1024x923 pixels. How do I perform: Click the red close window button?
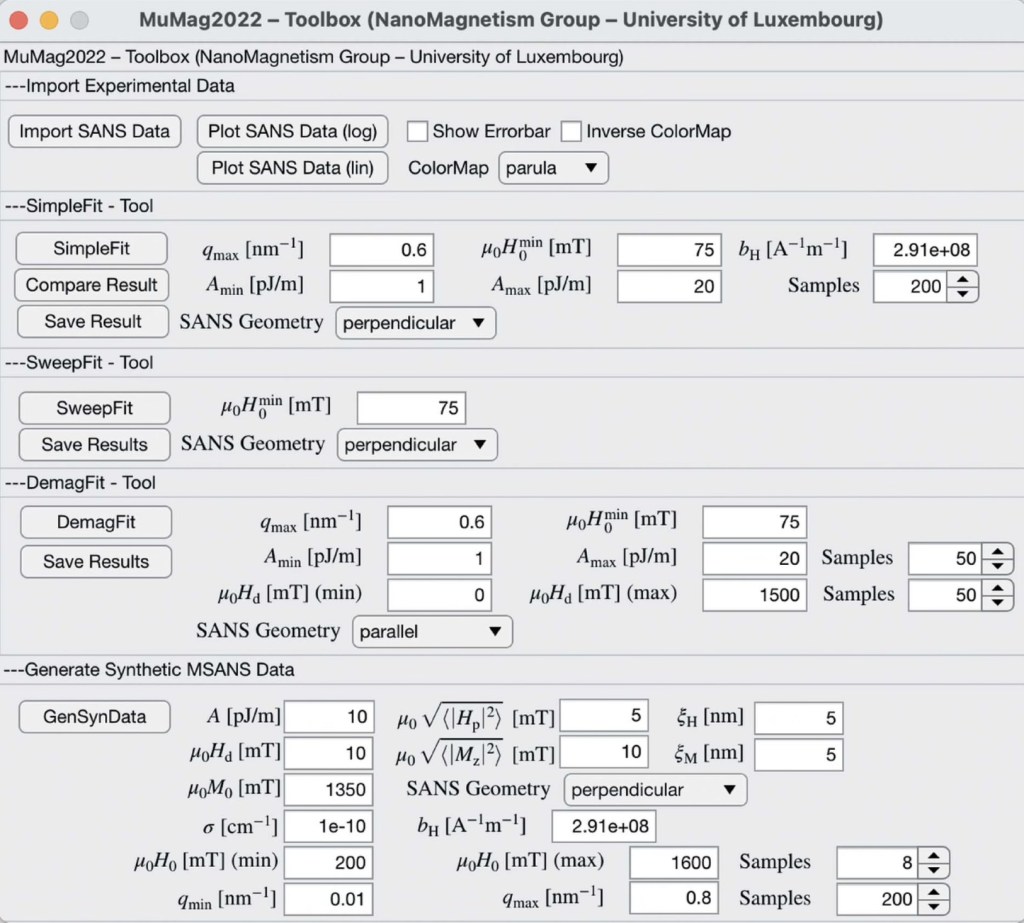20,20
